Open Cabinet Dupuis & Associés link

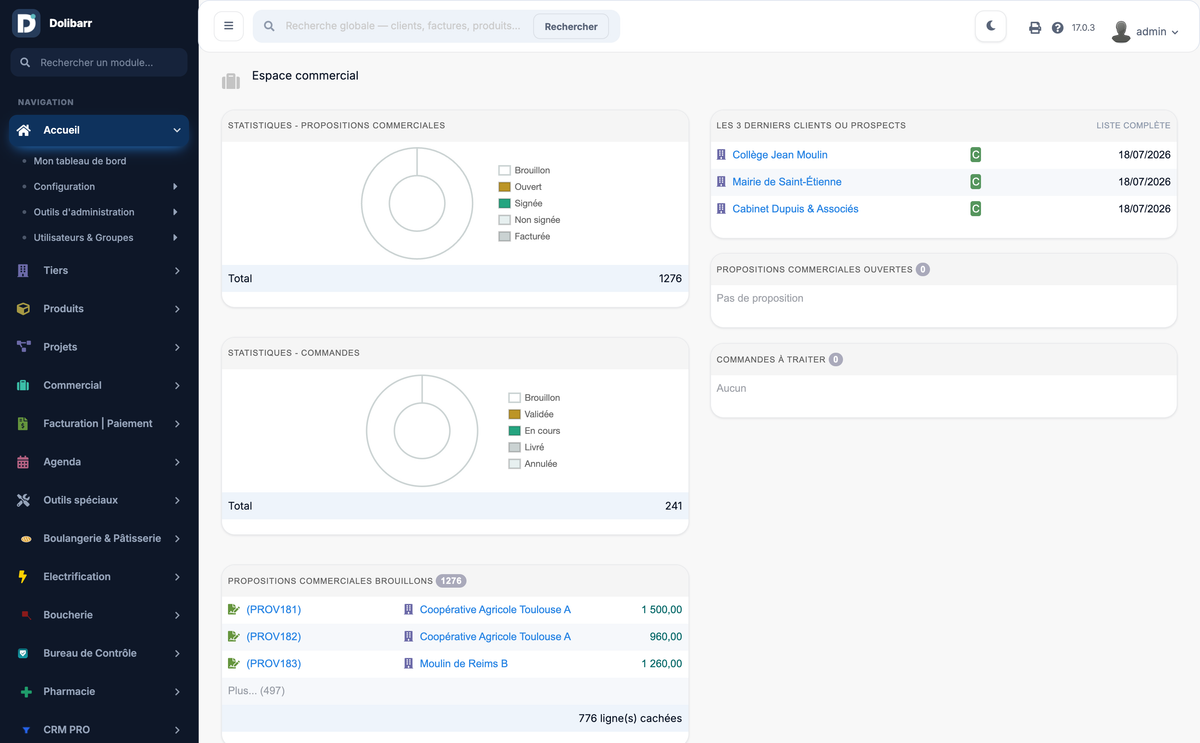[x=795, y=209]
